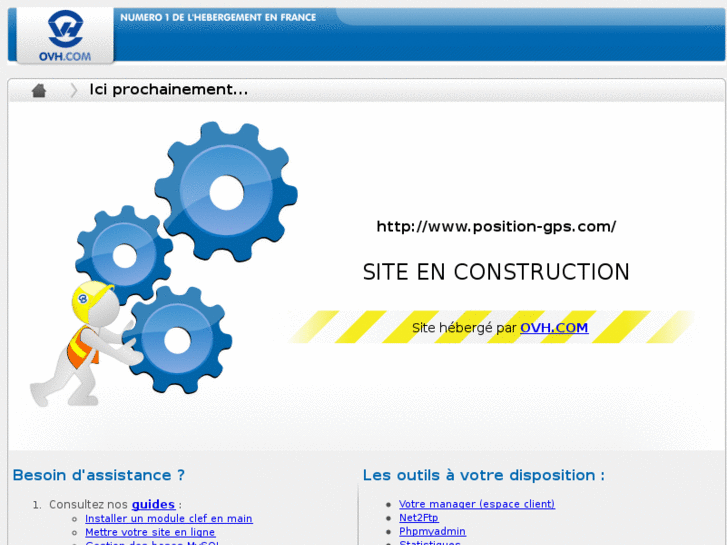Open 'Votre manager (espace client)' link

pyautogui.click(x=477, y=504)
